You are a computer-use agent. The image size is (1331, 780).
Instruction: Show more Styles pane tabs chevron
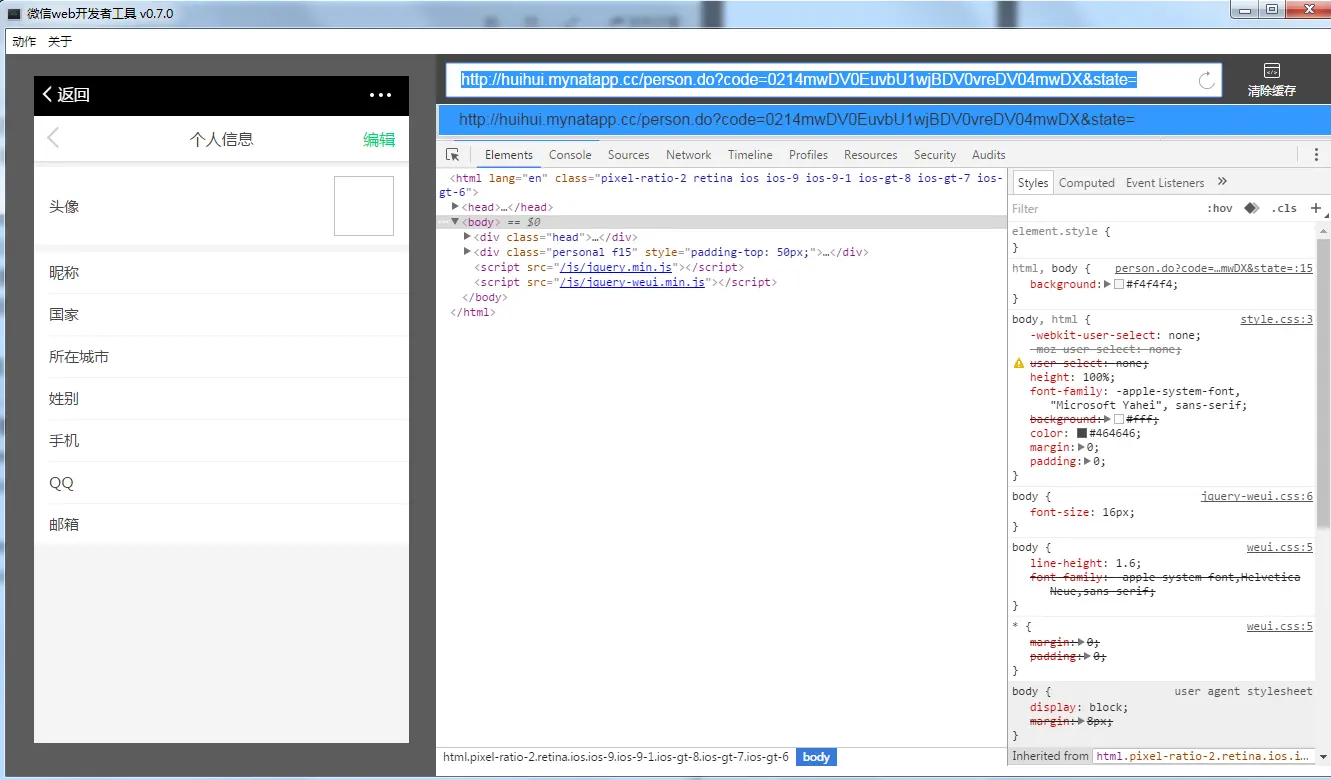1222,182
